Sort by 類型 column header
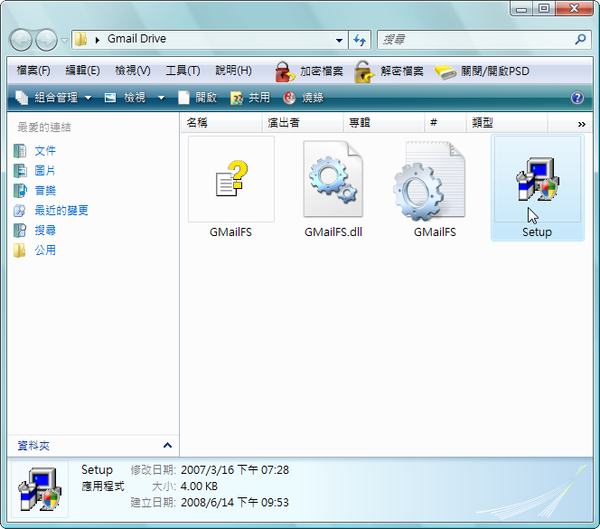600x529 pixels. point(507,123)
